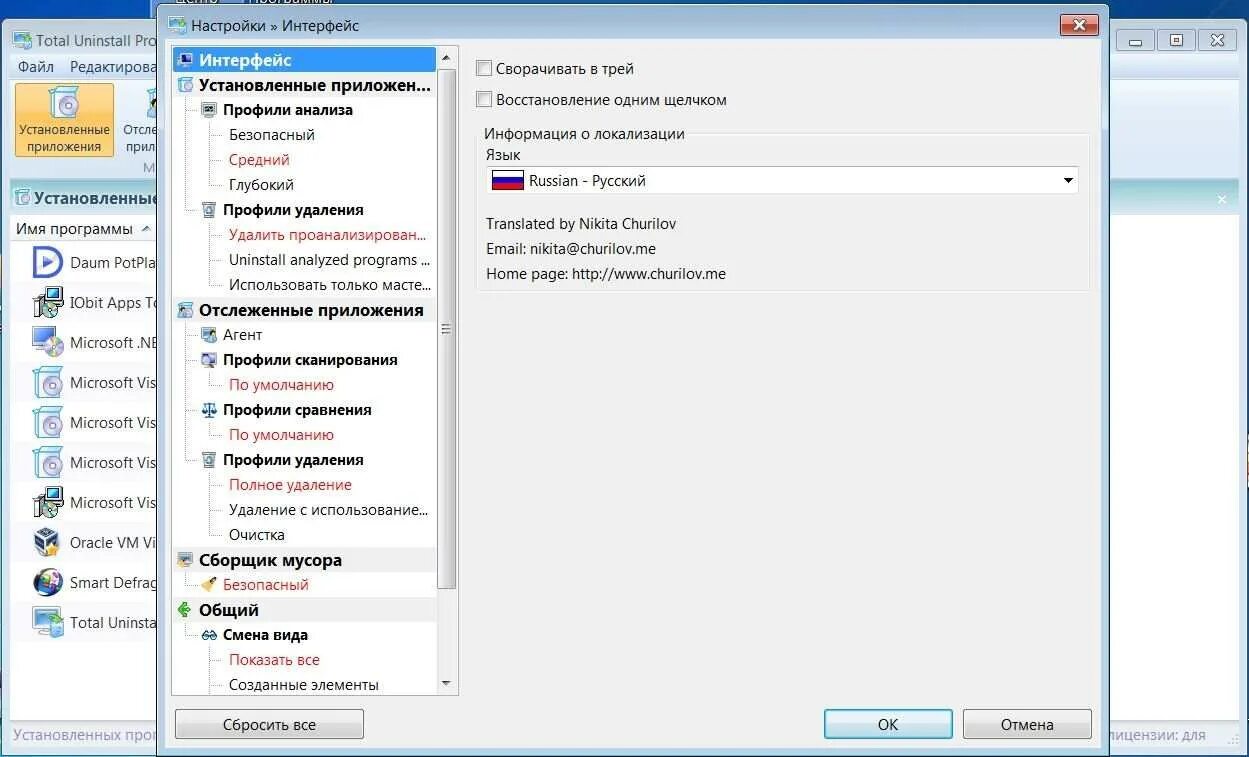The image size is (1249, 757).
Task: Open the Язык language dropdown
Action: [782, 181]
